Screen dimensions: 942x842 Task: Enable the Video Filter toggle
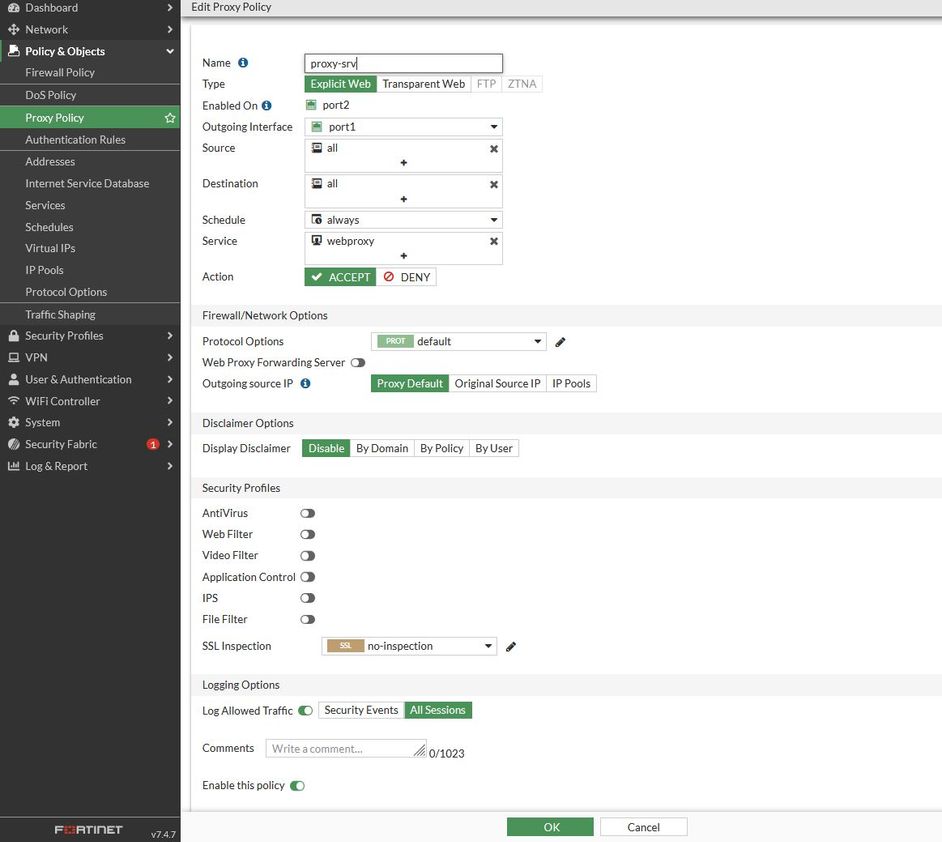point(308,556)
